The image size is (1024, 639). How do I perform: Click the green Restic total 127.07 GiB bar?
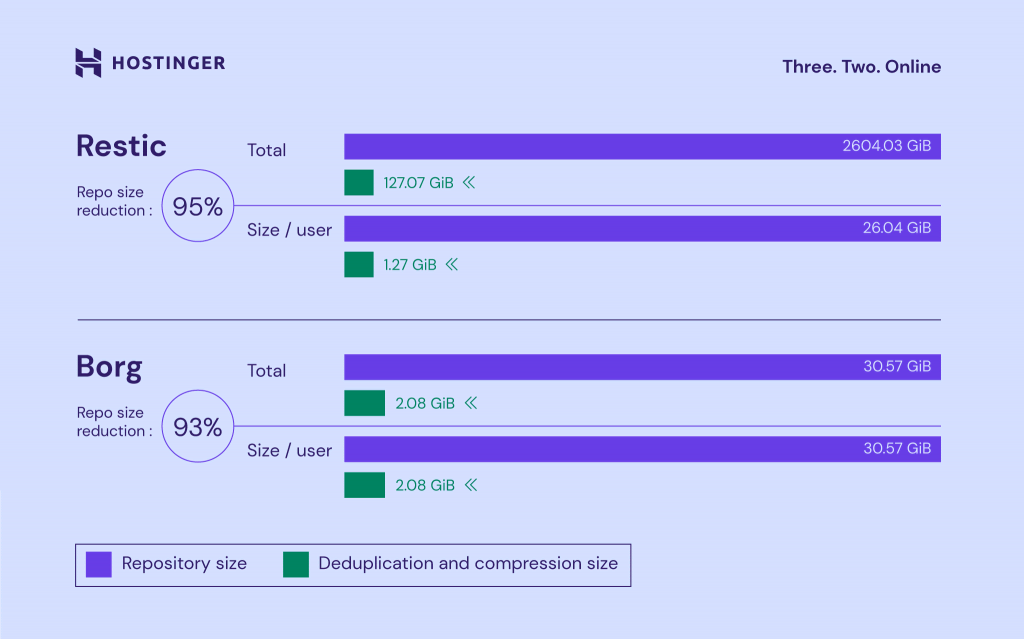pyautogui.click(x=359, y=183)
